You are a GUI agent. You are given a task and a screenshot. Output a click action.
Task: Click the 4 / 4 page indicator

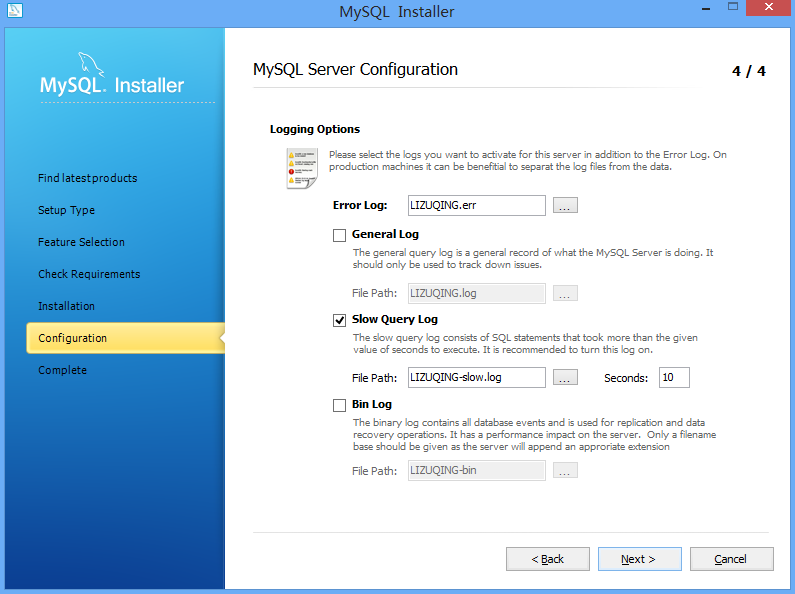click(x=749, y=71)
